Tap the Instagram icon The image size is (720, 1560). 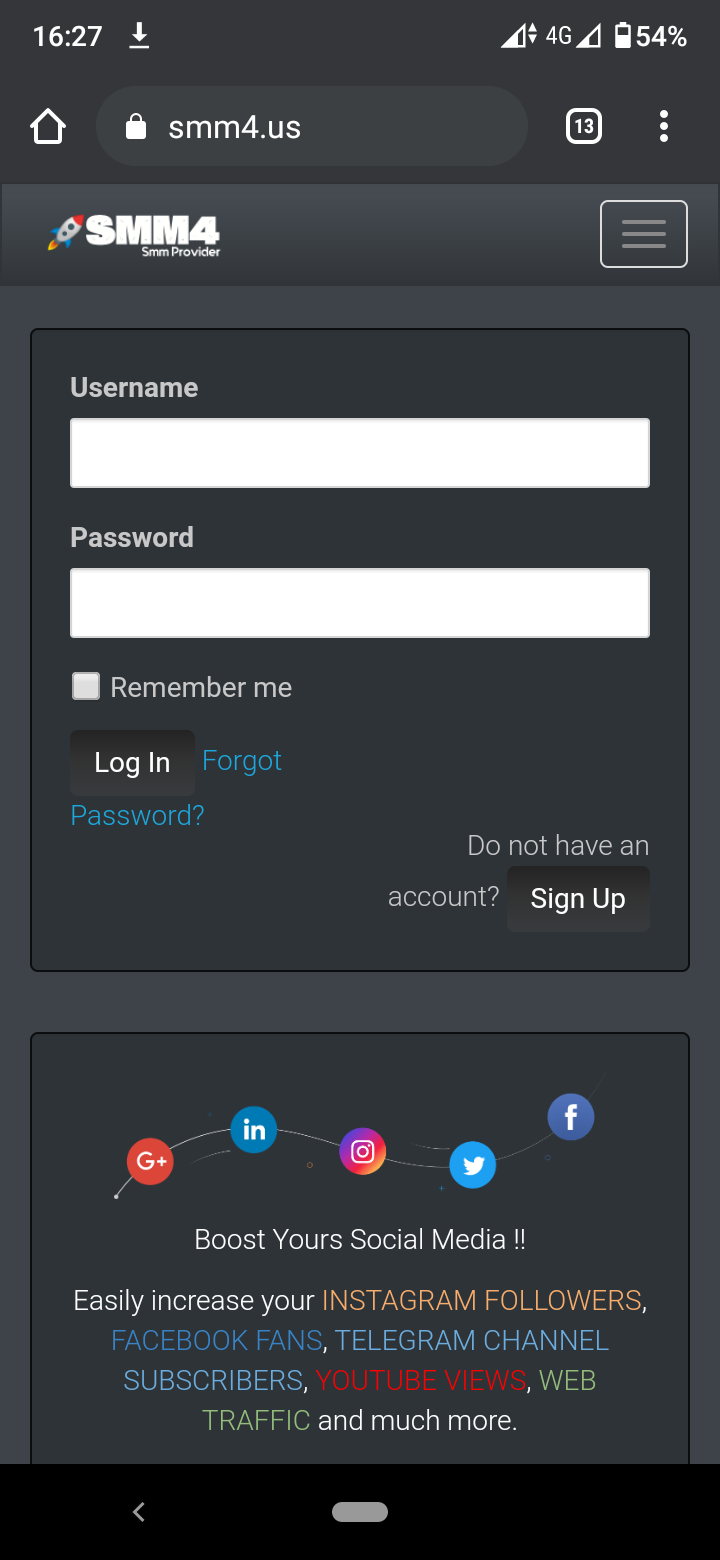pyautogui.click(x=362, y=1152)
